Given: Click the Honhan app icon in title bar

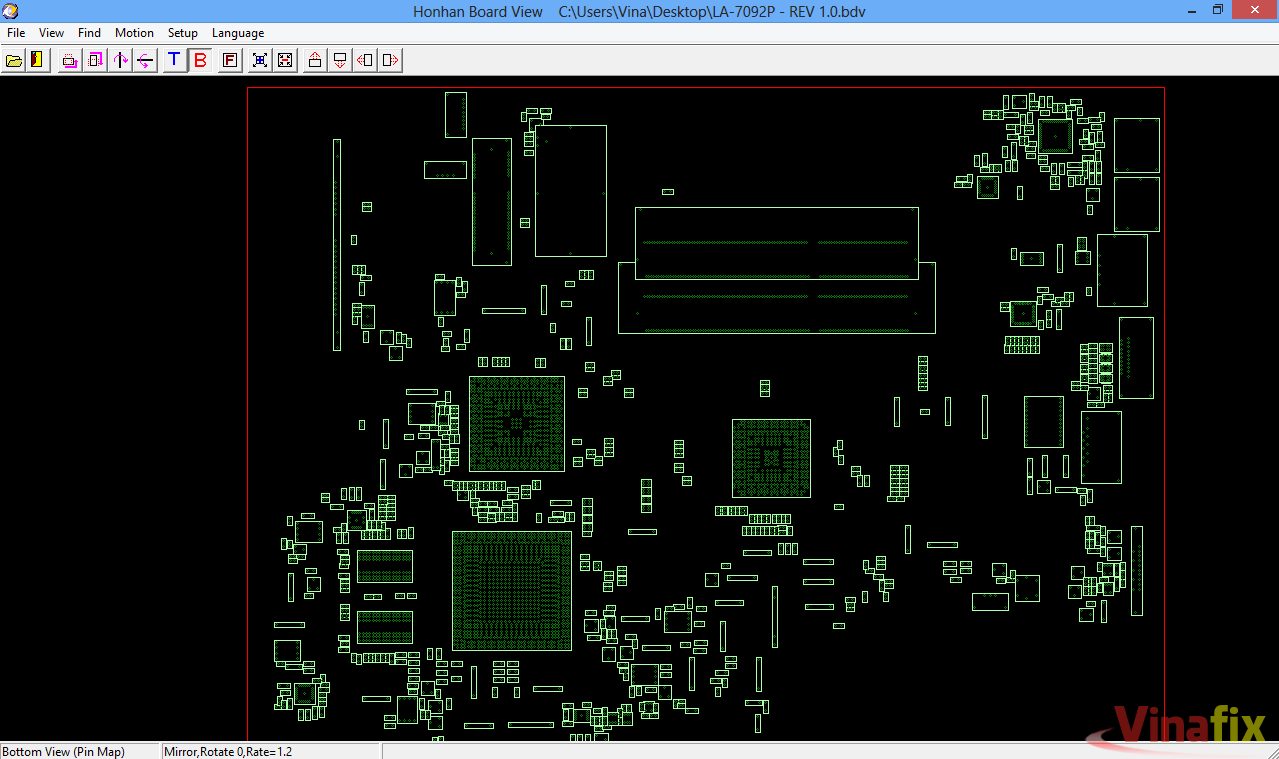Looking at the screenshot, I should [11, 11].
